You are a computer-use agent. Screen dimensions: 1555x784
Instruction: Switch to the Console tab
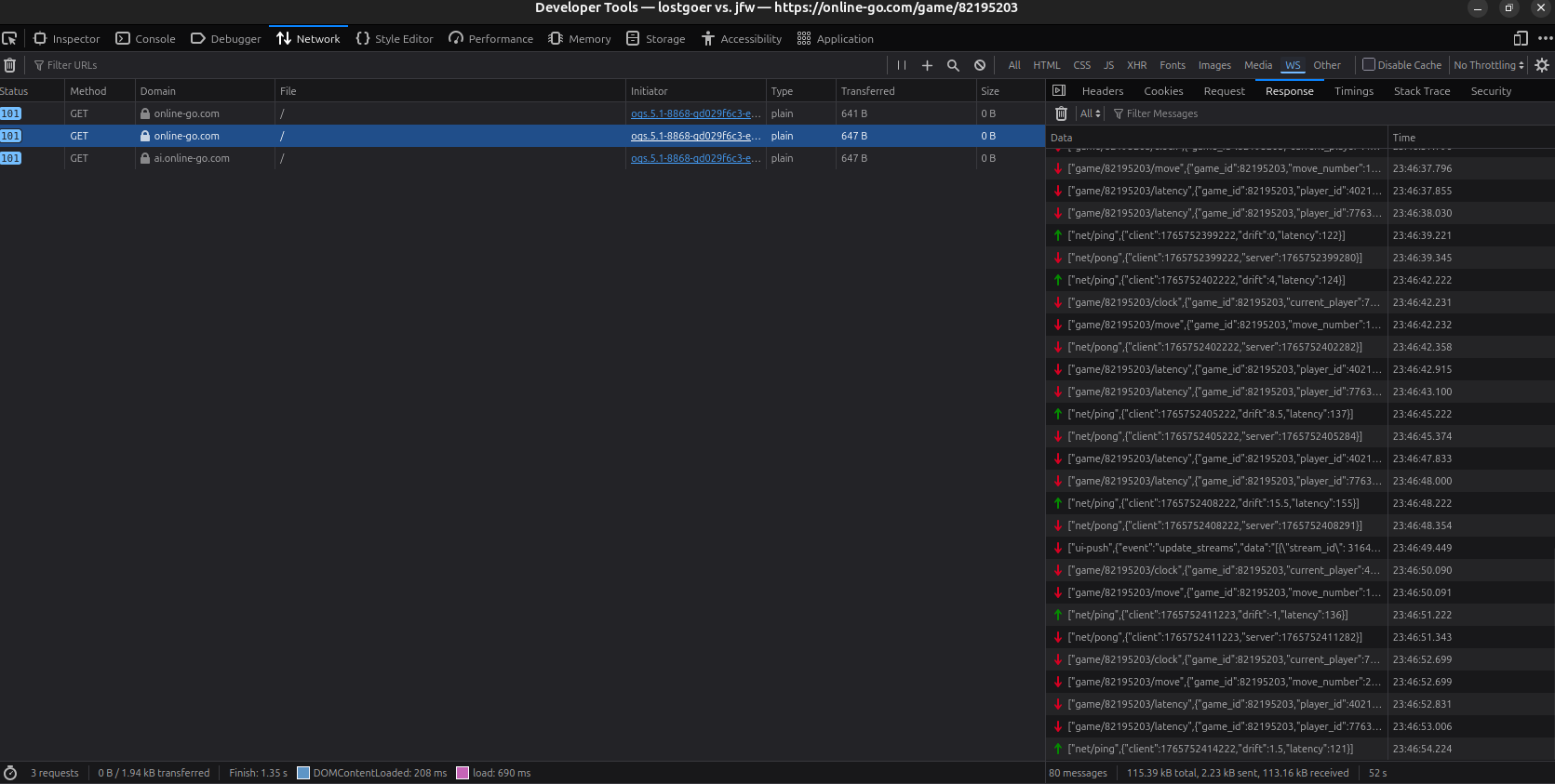(145, 39)
